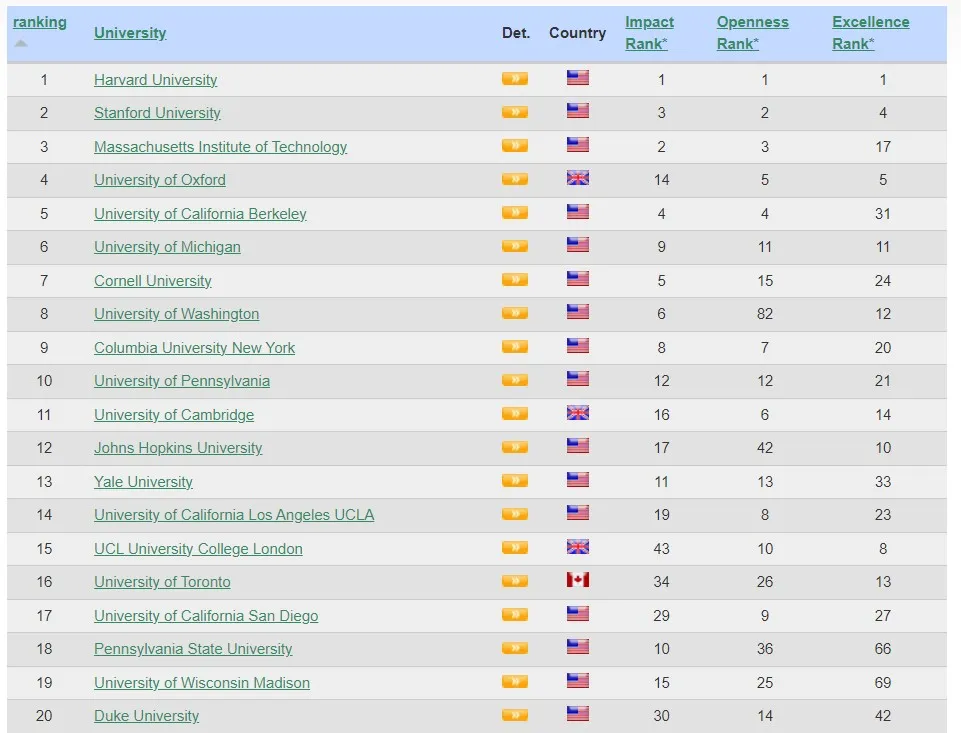
Task: Click the ranking sort arrow indicator
Action: click(x=21, y=43)
